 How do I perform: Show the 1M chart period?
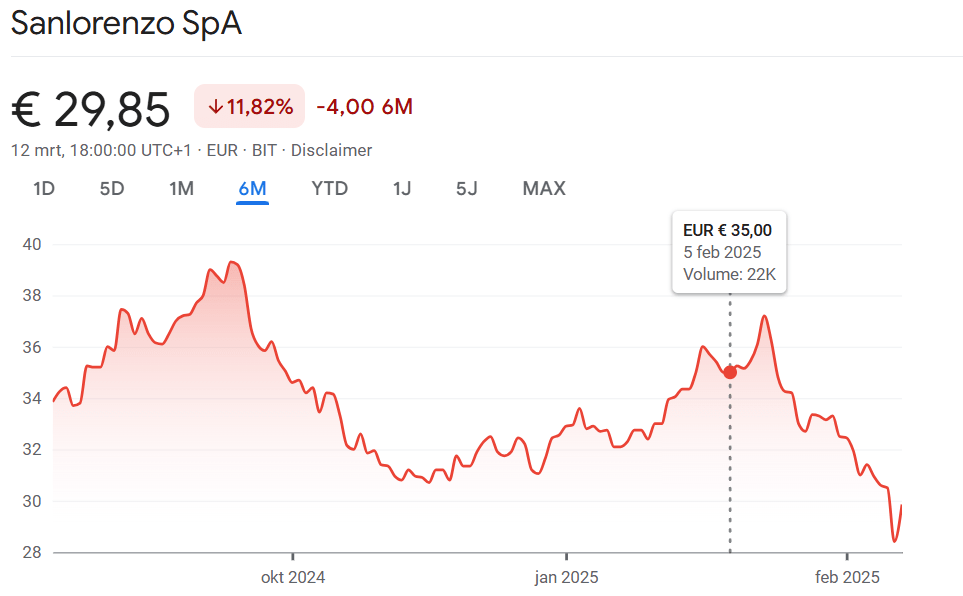(x=181, y=188)
